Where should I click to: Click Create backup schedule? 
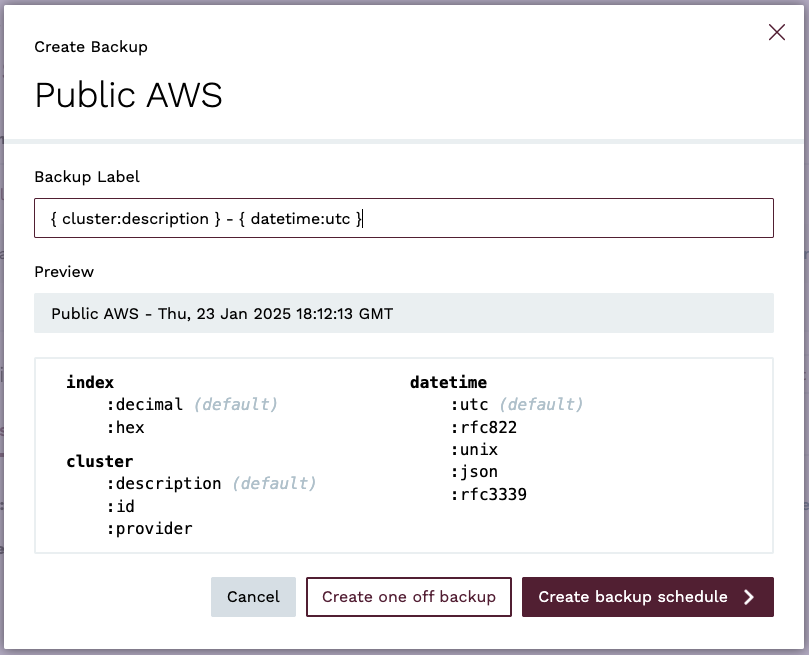coord(635,597)
